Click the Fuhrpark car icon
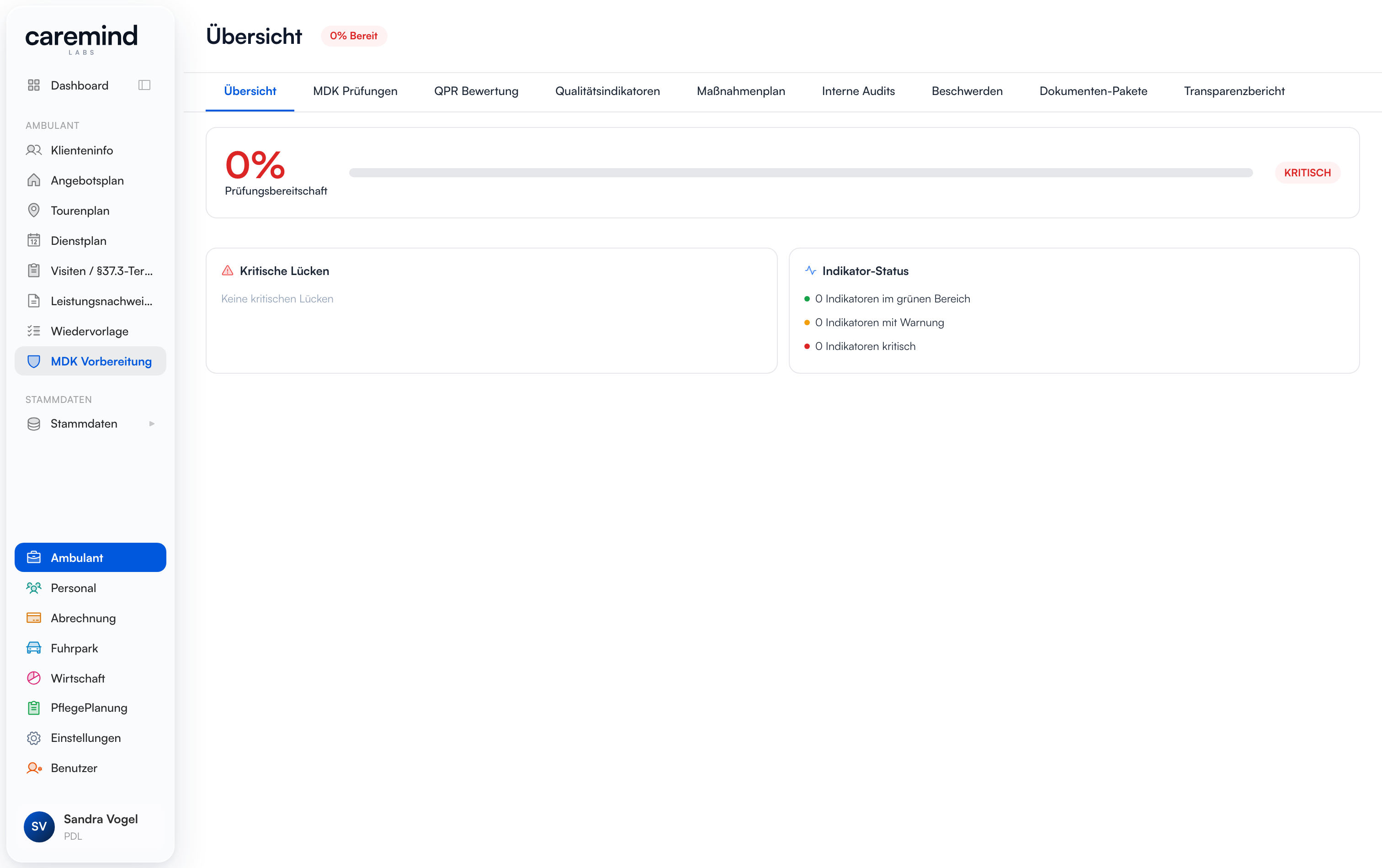 [x=34, y=648]
